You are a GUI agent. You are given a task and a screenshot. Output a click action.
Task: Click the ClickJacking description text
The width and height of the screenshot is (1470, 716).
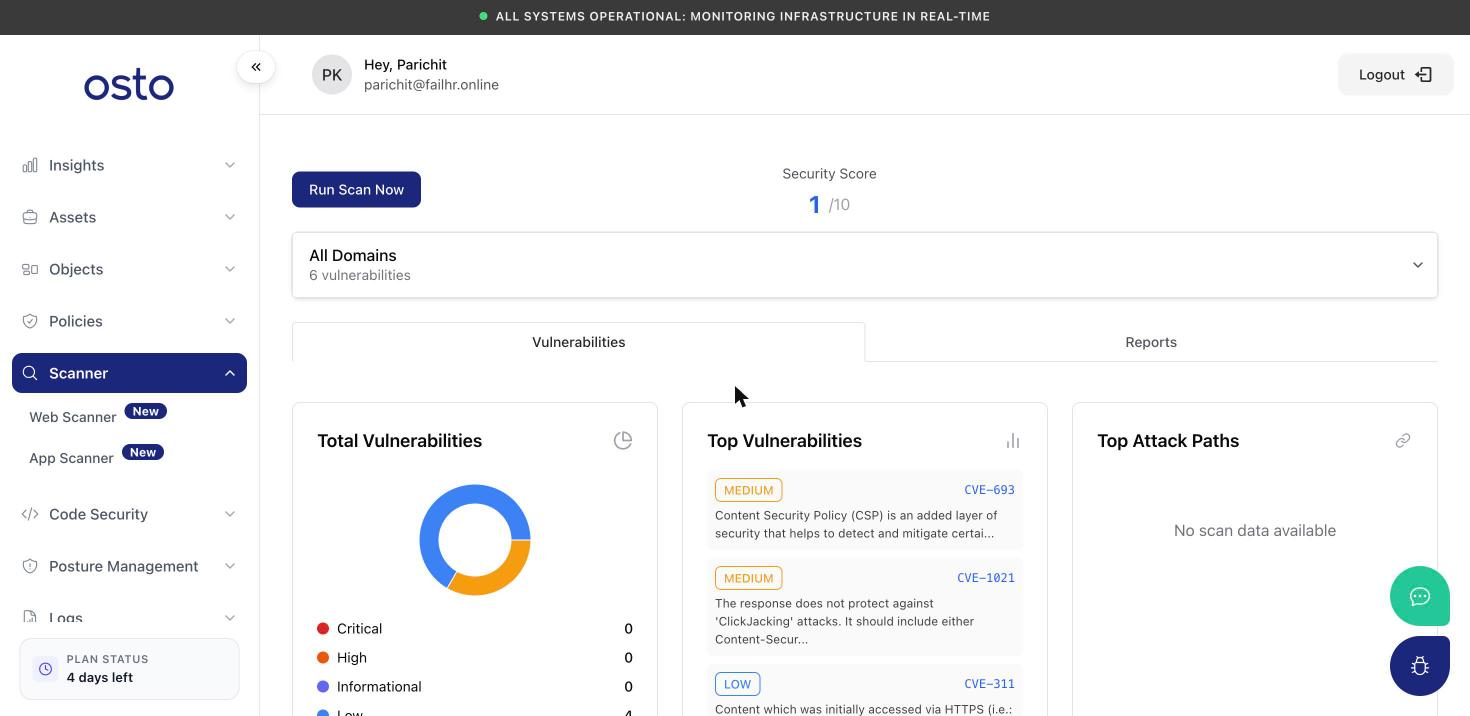(x=844, y=621)
